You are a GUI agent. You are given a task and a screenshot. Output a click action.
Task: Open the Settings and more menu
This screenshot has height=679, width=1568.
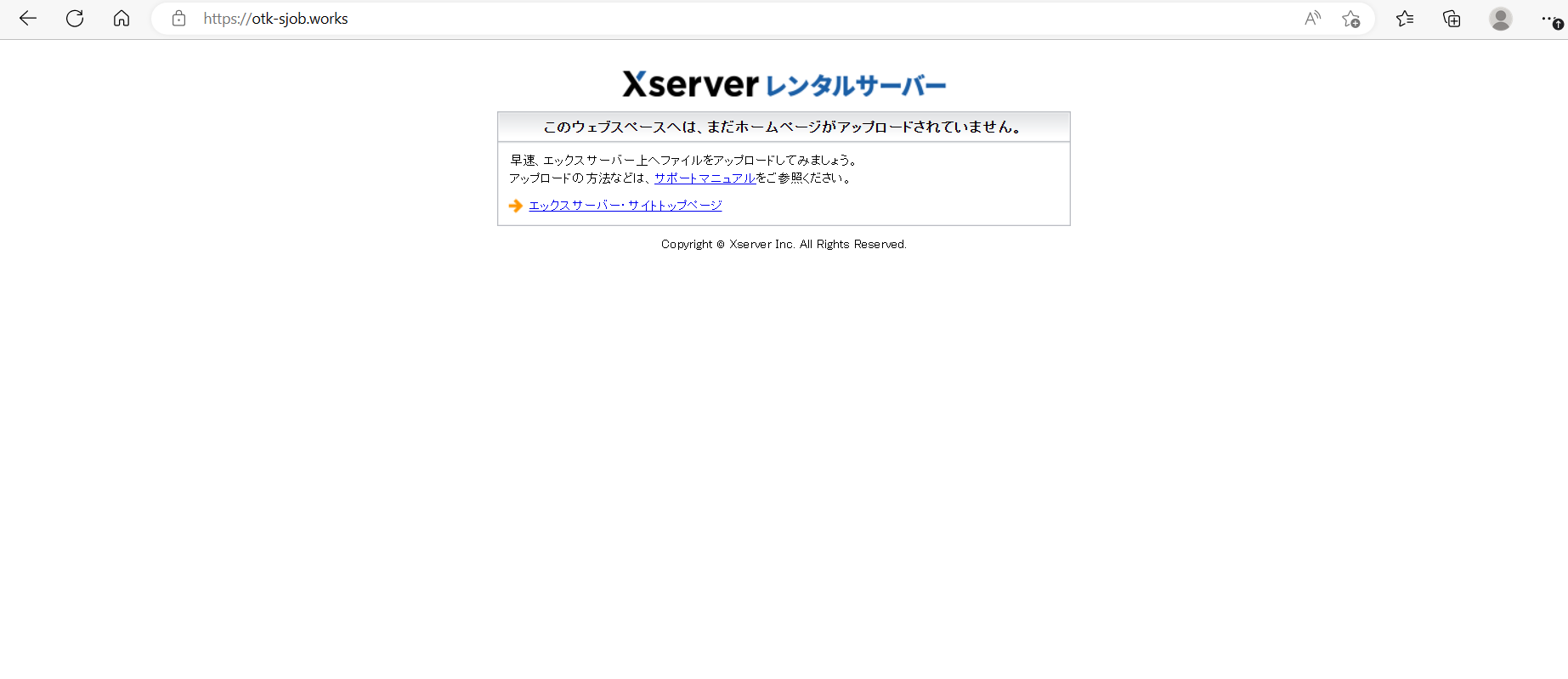pos(1550,19)
